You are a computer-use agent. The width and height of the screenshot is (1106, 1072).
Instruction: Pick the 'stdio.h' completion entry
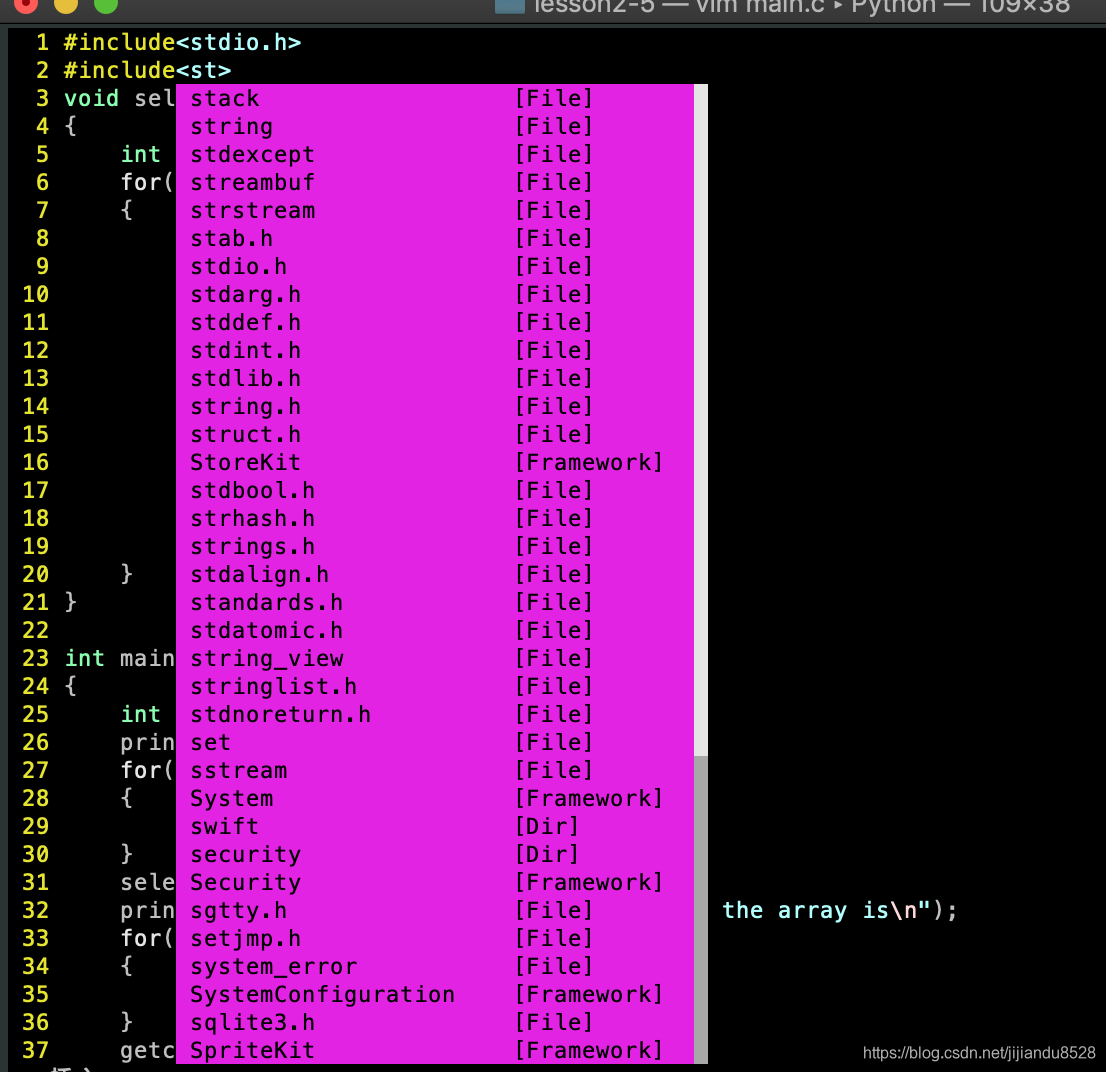434,266
